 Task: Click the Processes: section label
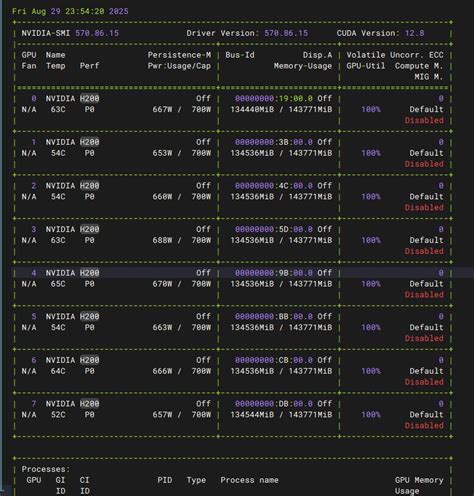tap(46, 469)
